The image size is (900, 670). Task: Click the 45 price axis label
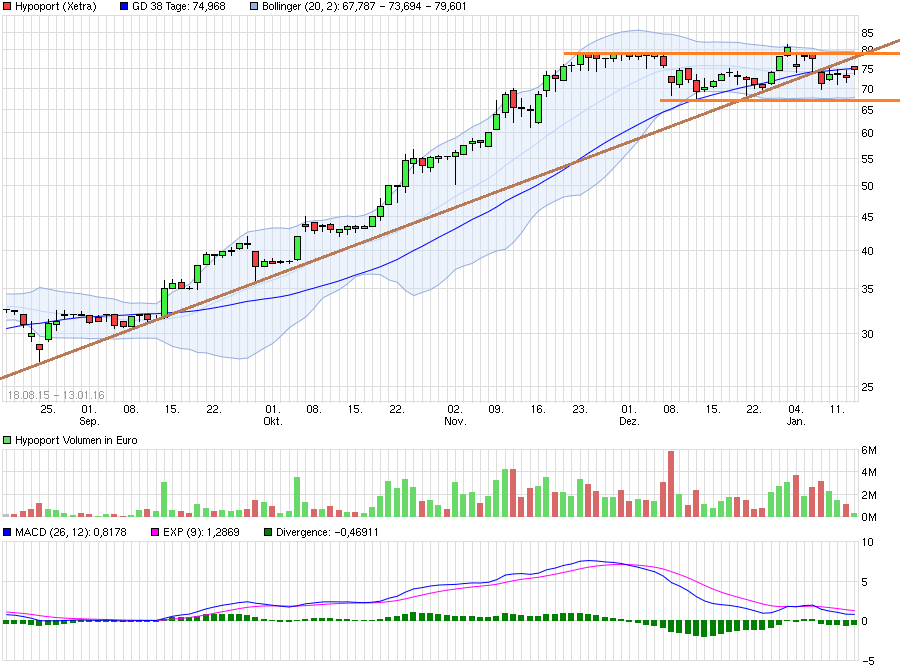867,217
